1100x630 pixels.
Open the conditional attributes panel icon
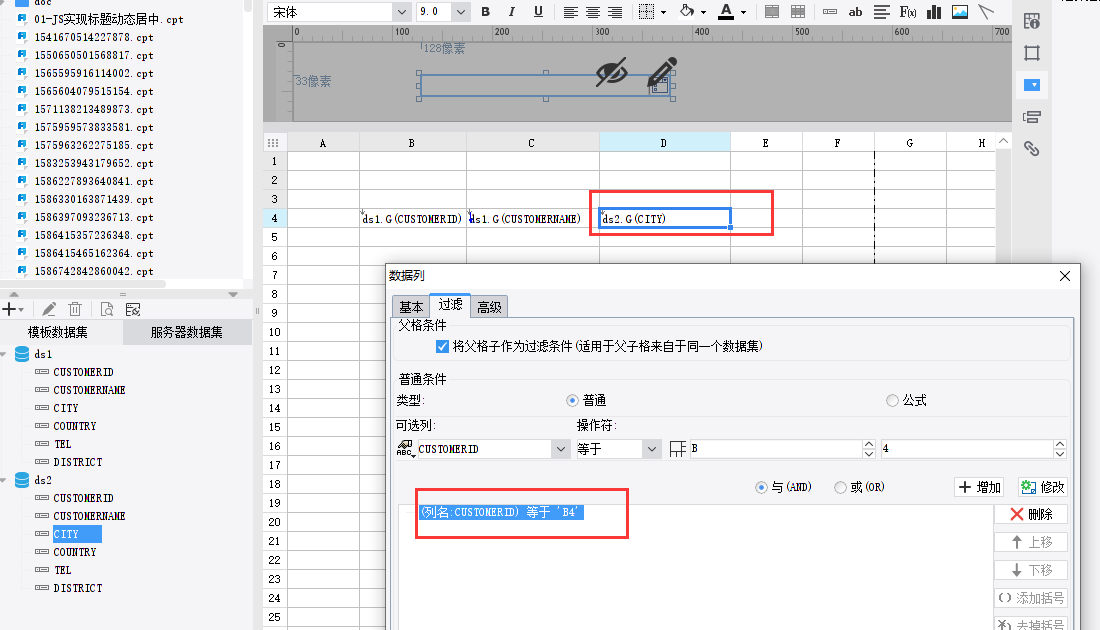click(1031, 117)
